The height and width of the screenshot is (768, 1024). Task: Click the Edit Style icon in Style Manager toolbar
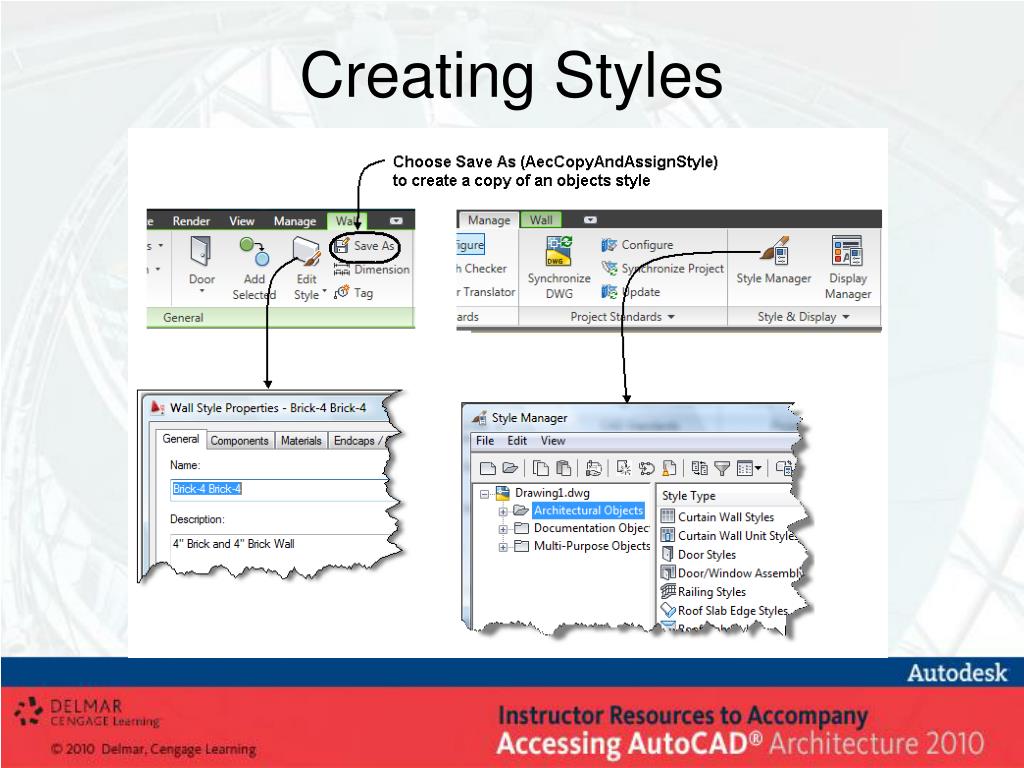pyautogui.click(x=593, y=468)
